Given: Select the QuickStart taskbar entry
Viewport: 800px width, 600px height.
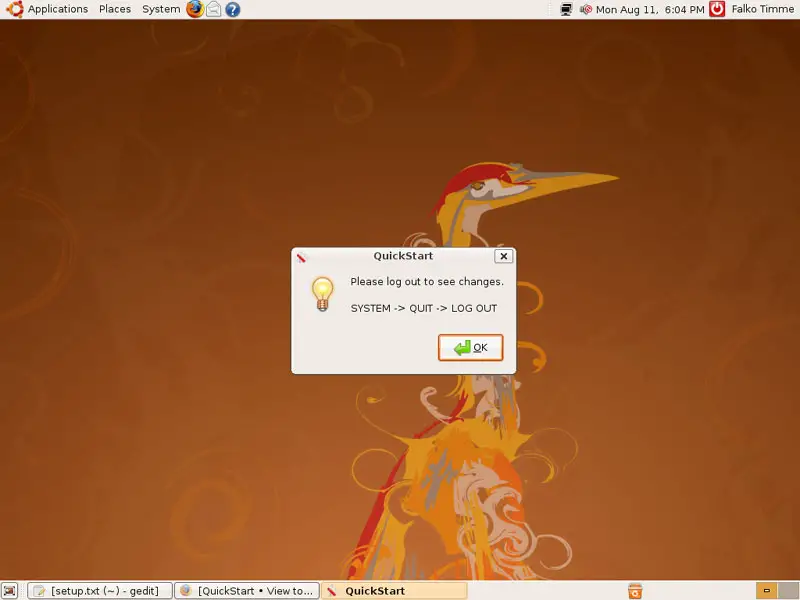Looking at the screenshot, I should 394,591.
